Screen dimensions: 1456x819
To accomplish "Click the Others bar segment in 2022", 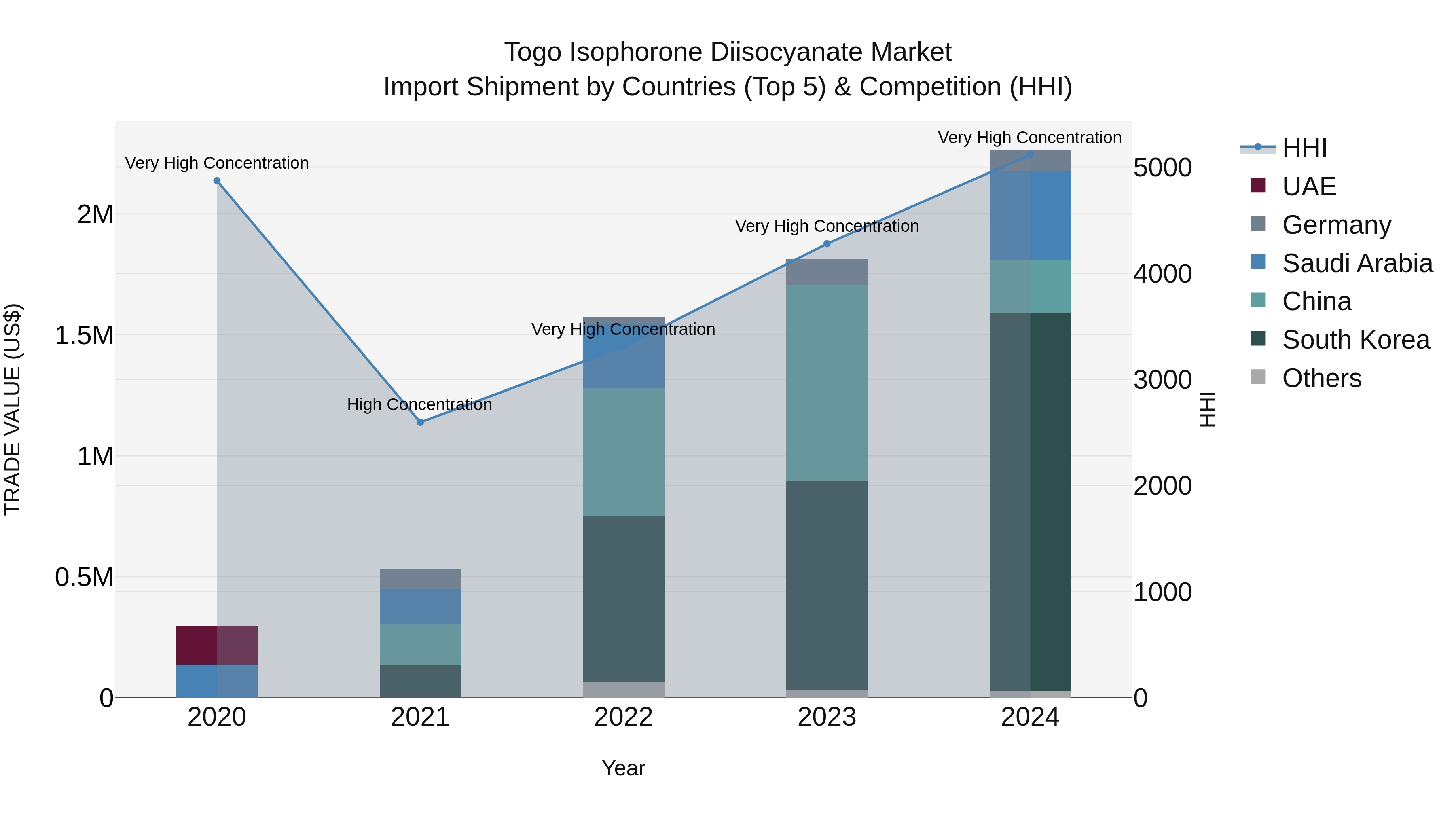I will pos(623,690).
